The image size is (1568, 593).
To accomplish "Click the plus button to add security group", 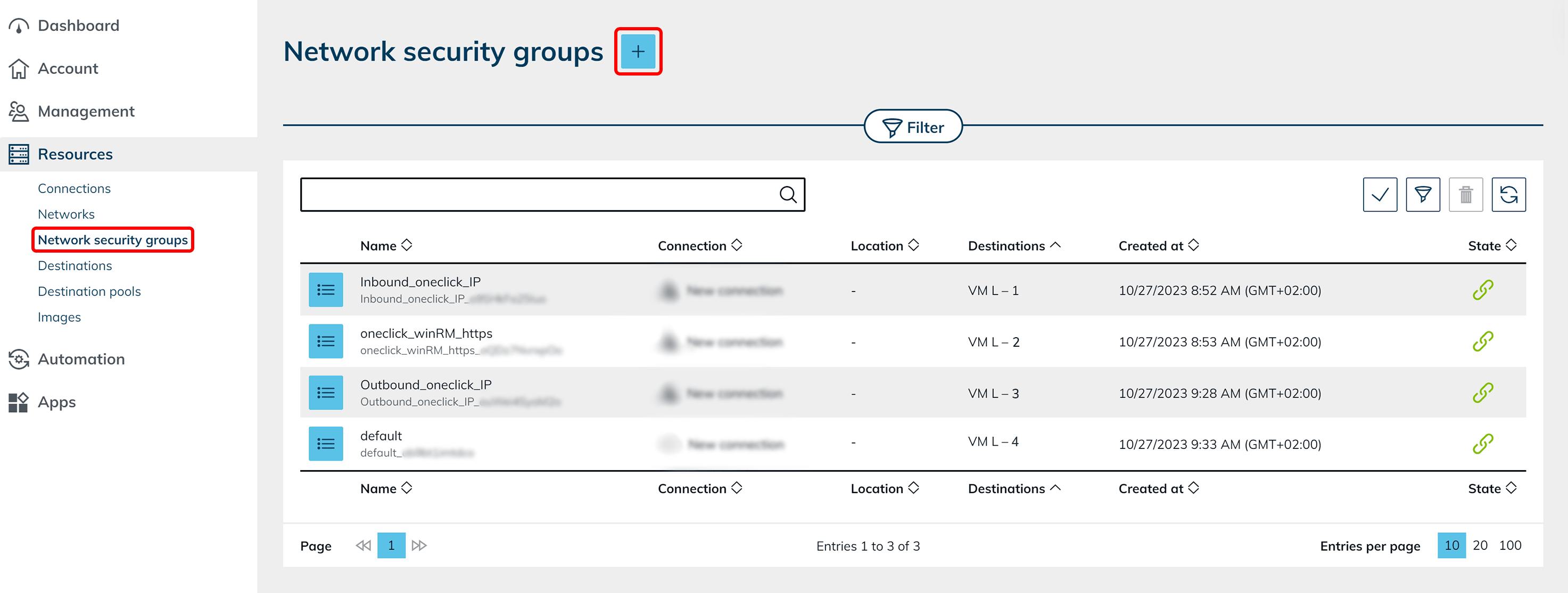I will coord(637,52).
